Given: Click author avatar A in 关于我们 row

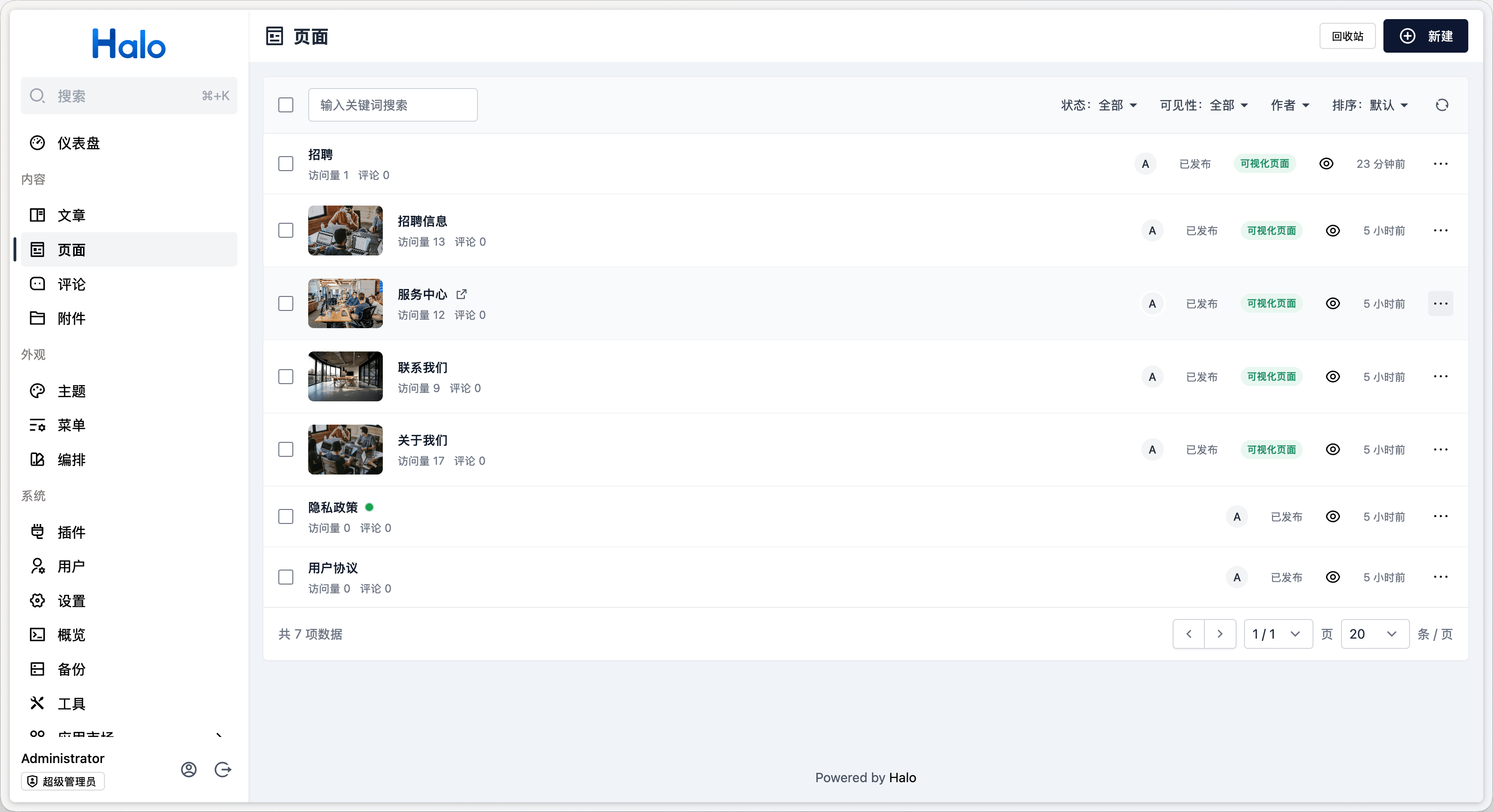Looking at the screenshot, I should click(1152, 450).
